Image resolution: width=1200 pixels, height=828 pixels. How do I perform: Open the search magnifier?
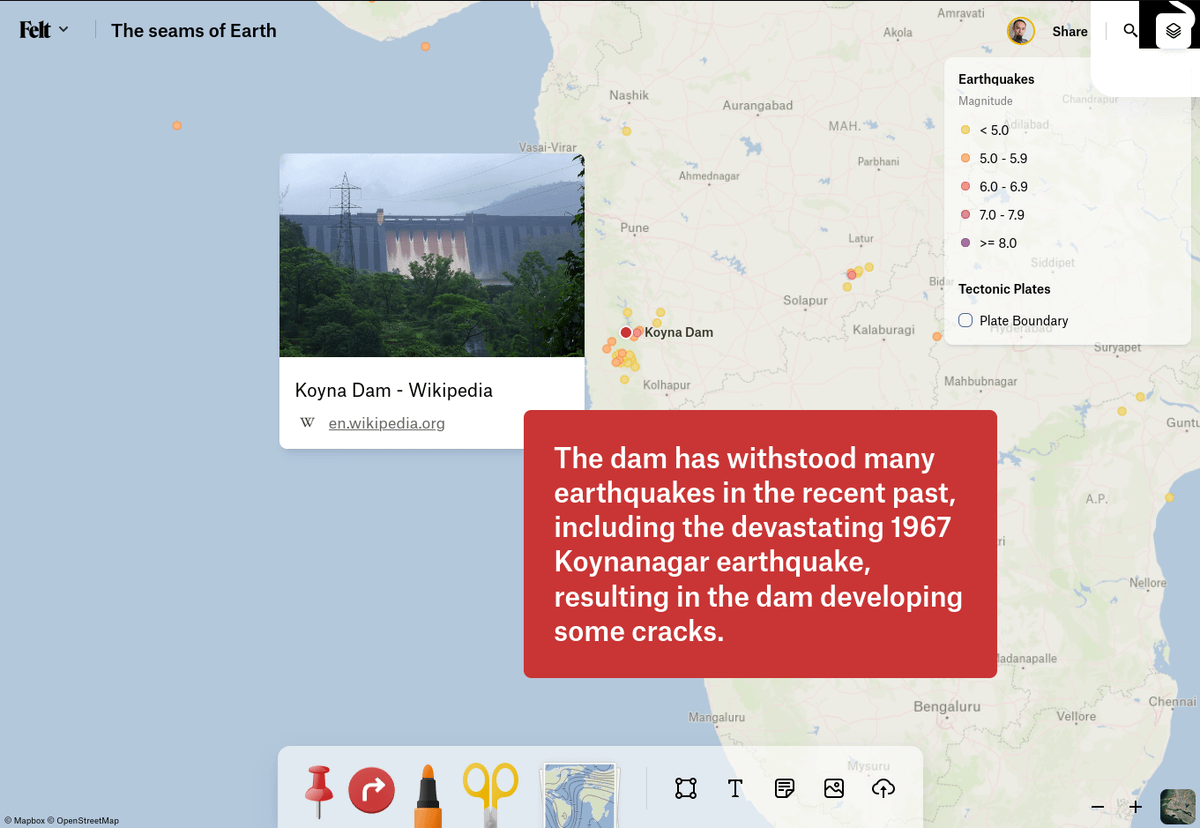(1130, 31)
